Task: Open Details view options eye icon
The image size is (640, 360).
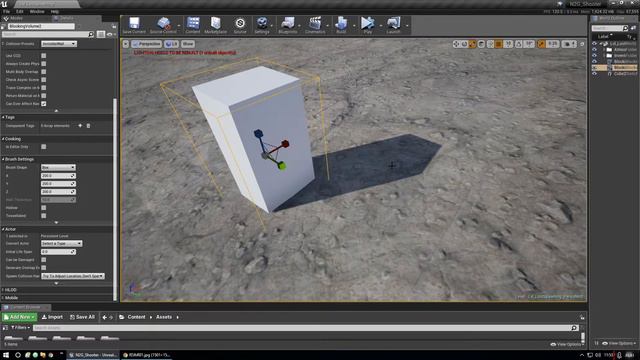Action: point(109,34)
